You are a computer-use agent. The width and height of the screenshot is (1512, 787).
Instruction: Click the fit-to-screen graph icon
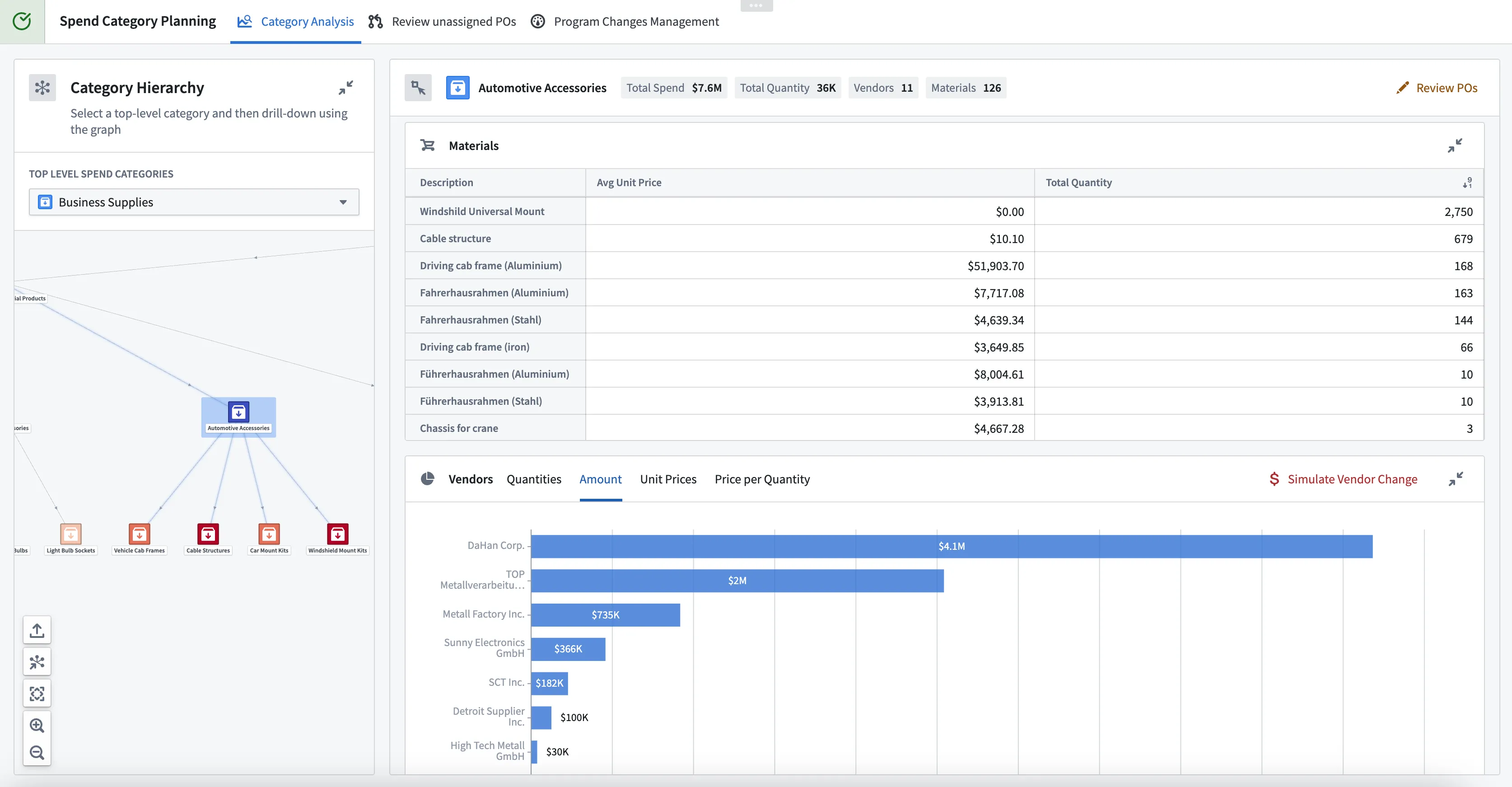pos(37,693)
